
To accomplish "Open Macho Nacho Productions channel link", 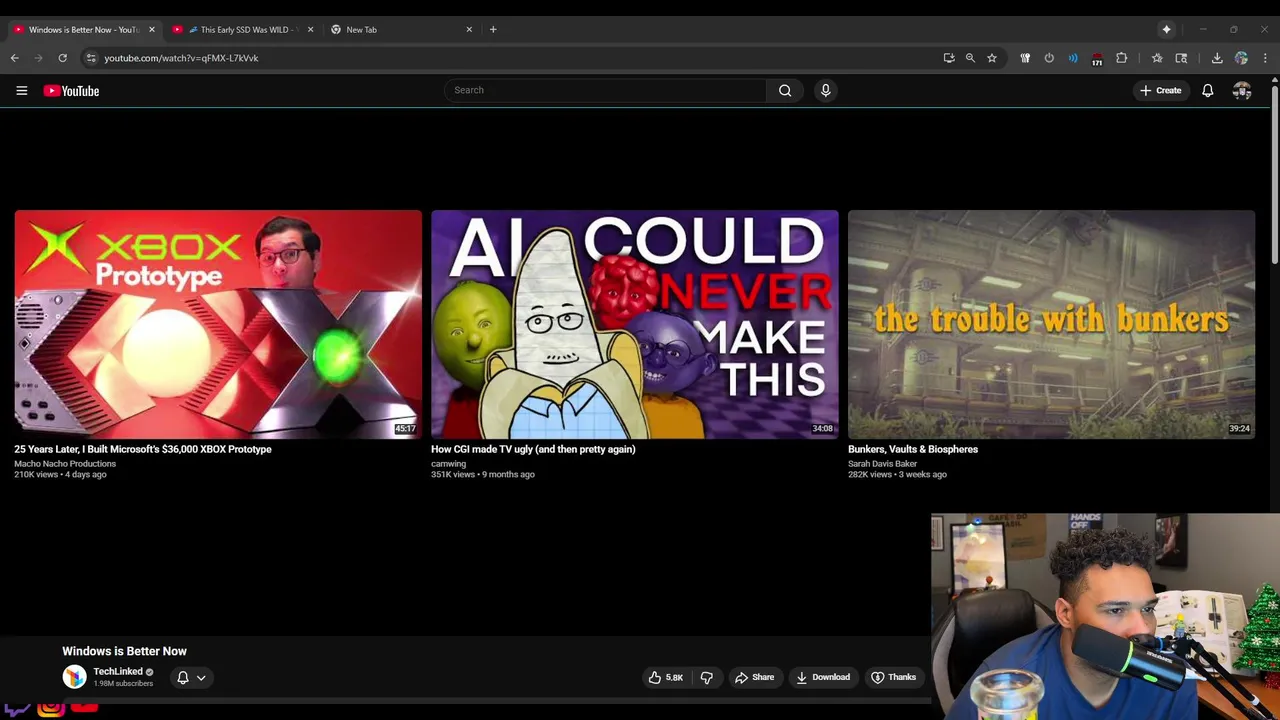I will click(65, 464).
